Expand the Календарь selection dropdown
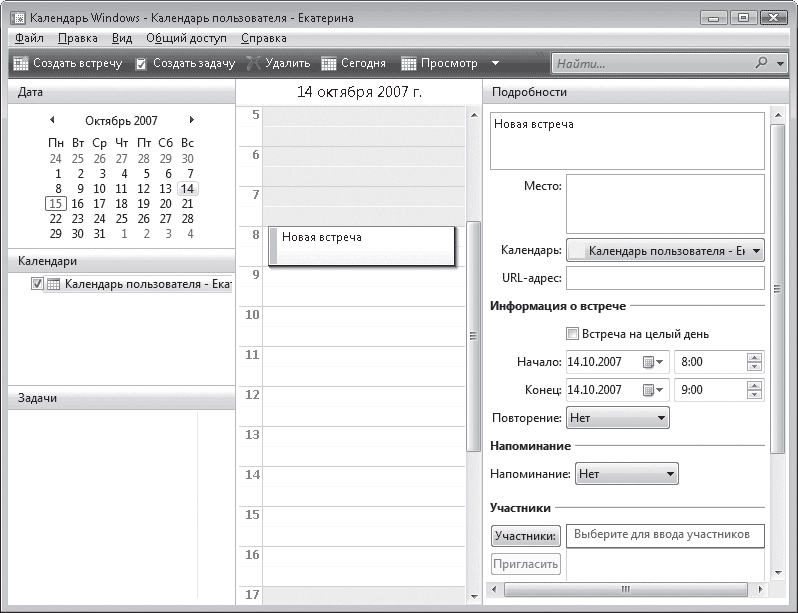798x613 pixels. (x=664, y=251)
